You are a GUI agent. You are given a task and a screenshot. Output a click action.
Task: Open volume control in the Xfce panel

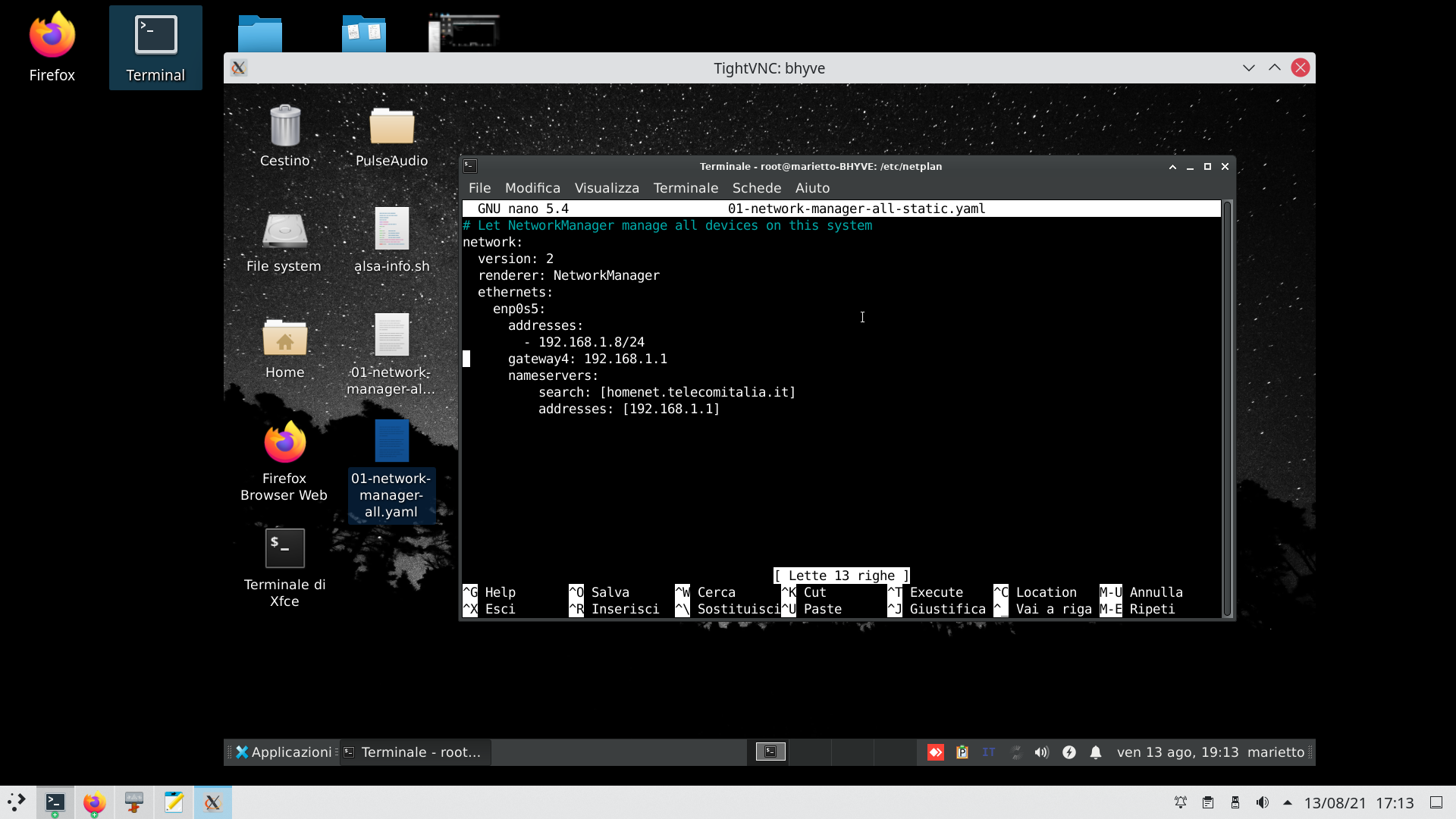1041,752
